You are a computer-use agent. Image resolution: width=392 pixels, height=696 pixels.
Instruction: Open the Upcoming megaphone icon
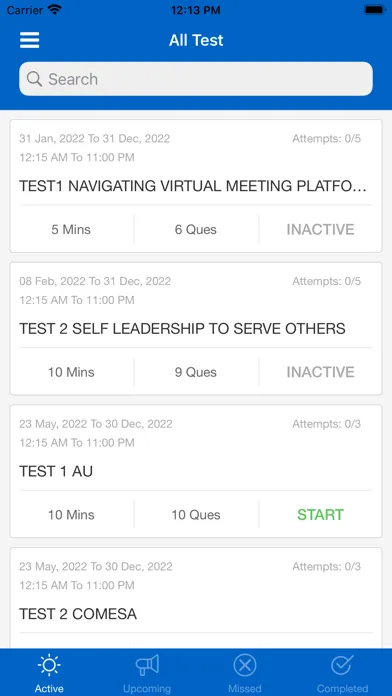point(147,665)
